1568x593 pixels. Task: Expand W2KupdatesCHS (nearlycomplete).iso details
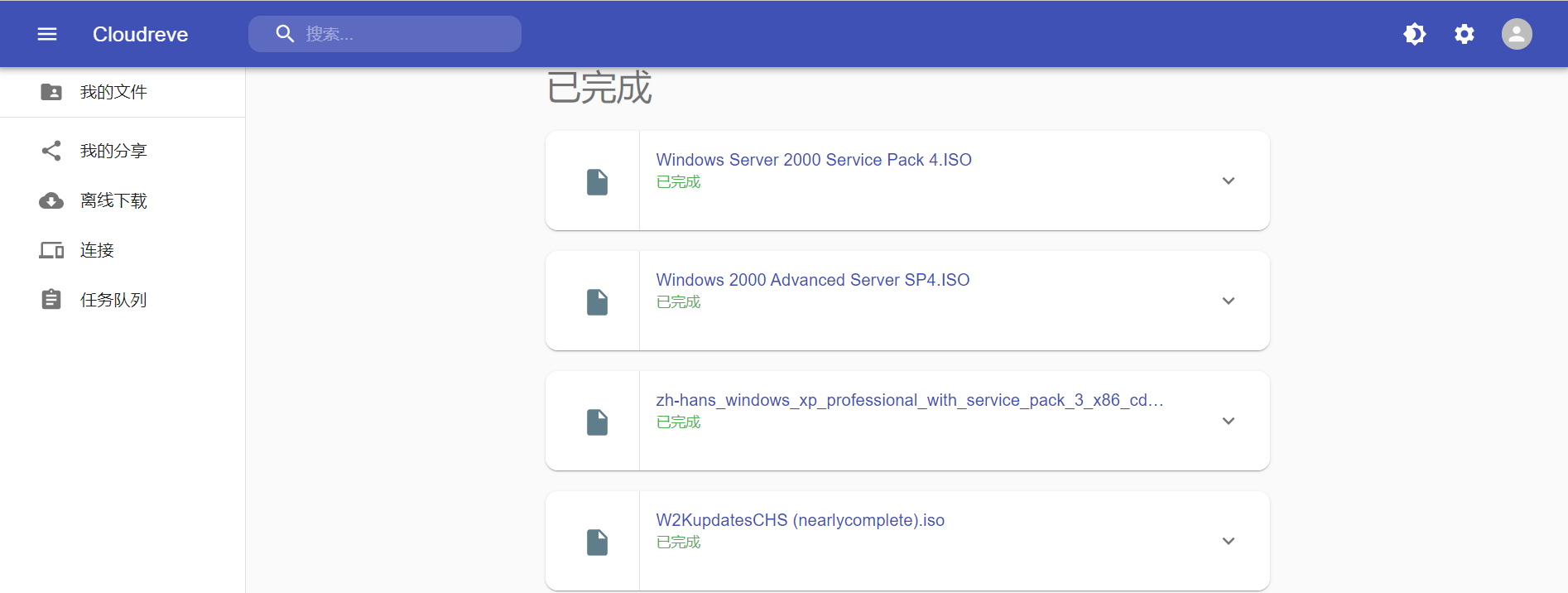click(1229, 541)
